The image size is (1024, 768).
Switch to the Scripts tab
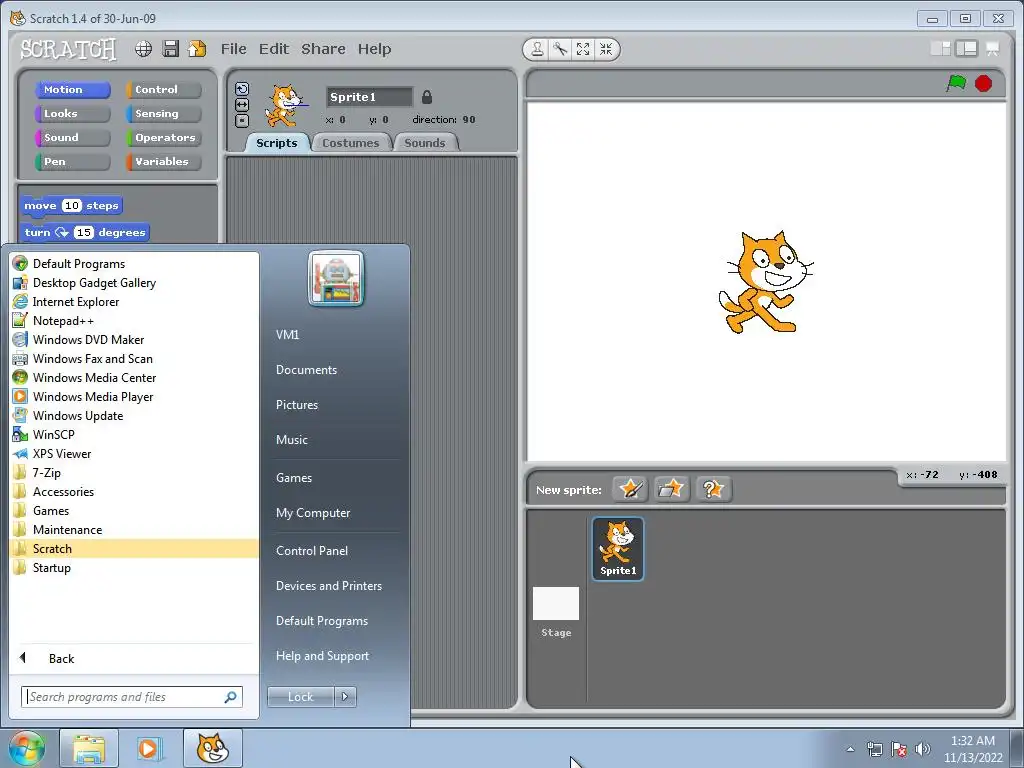pos(276,143)
